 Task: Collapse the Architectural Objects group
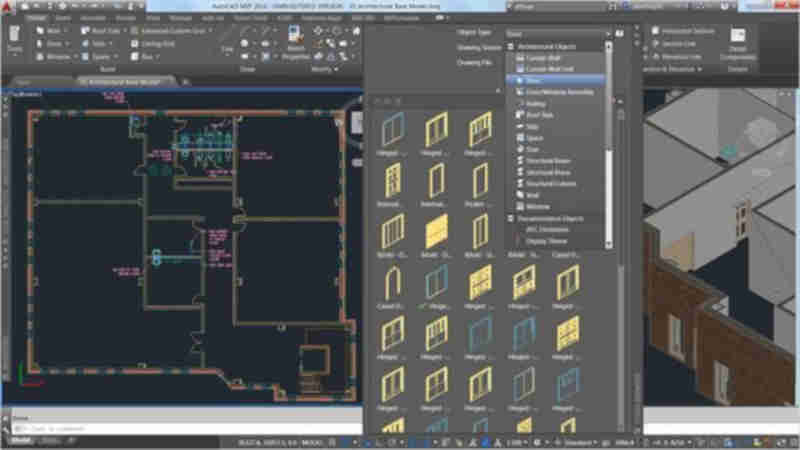510,46
